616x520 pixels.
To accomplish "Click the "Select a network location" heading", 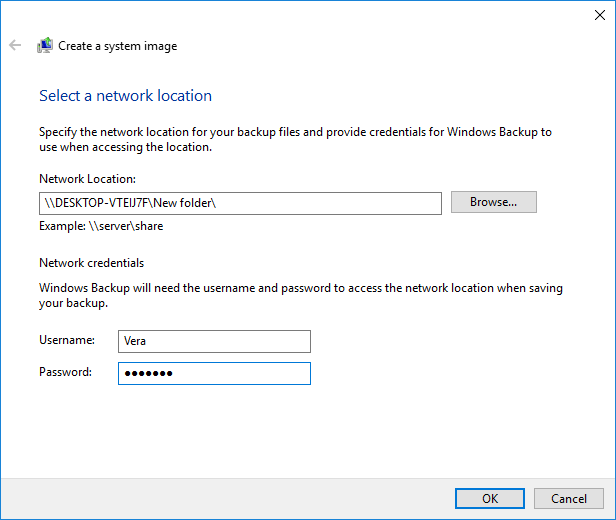I will [x=125, y=96].
